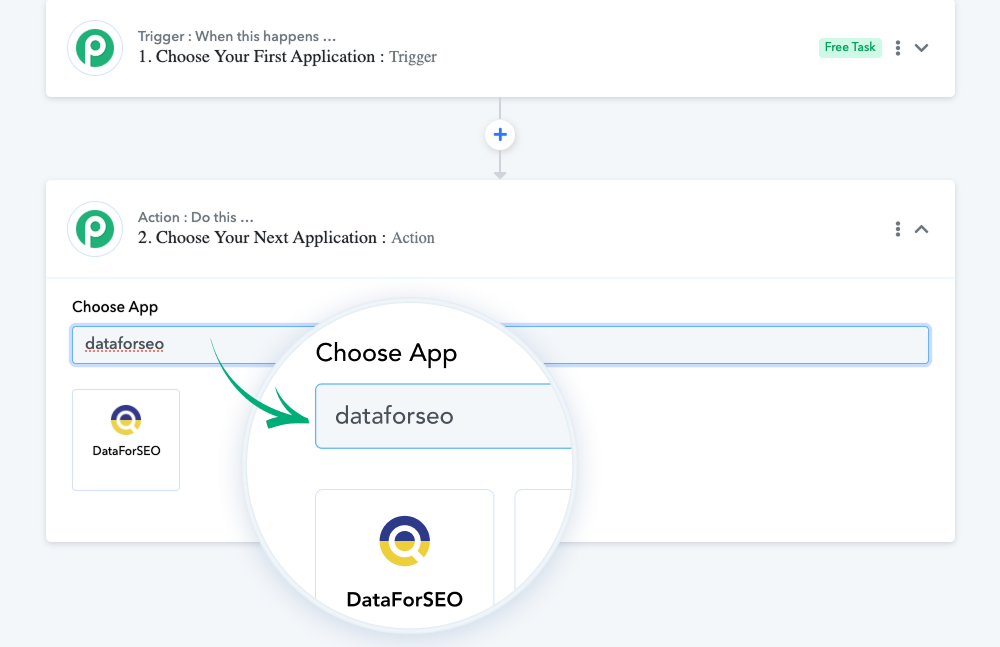
Task: Click the "Trigger : When this happens ..." text
Action: pyautogui.click(x=237, y=36)
